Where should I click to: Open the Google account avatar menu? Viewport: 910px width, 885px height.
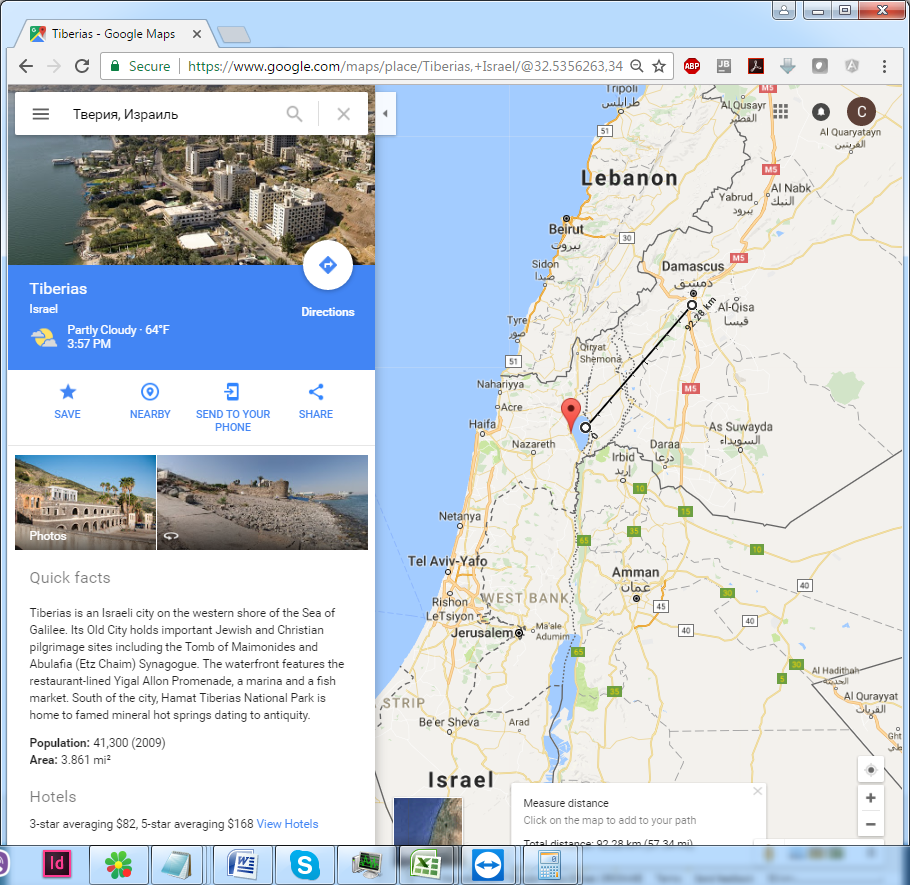(x=861, y=112)
